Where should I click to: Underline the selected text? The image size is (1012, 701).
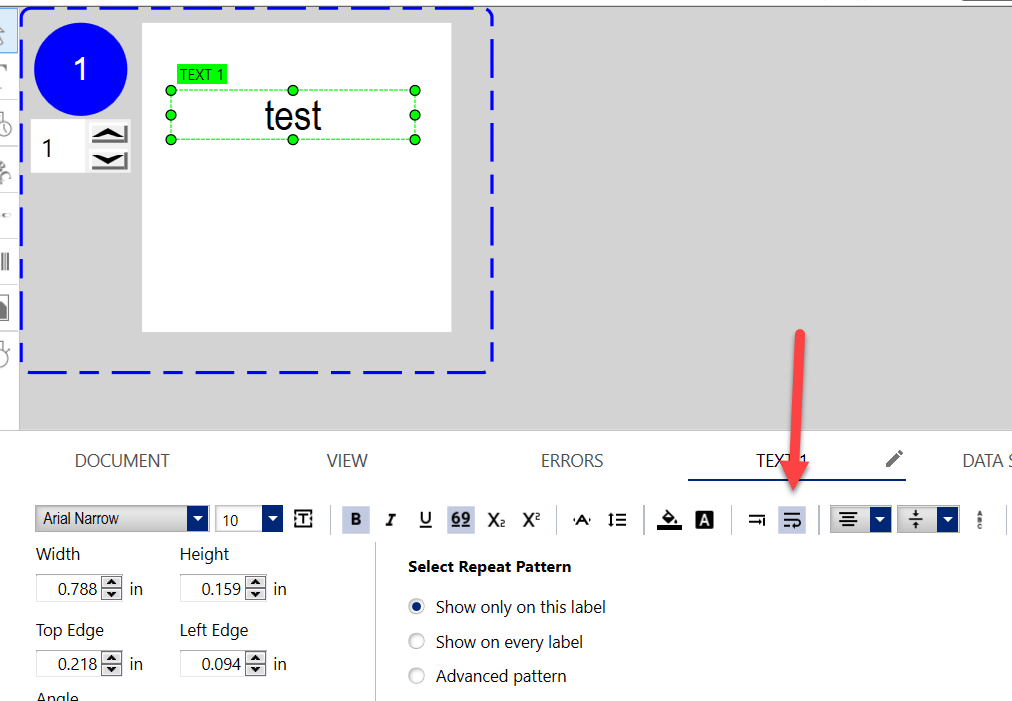(425, 519)
